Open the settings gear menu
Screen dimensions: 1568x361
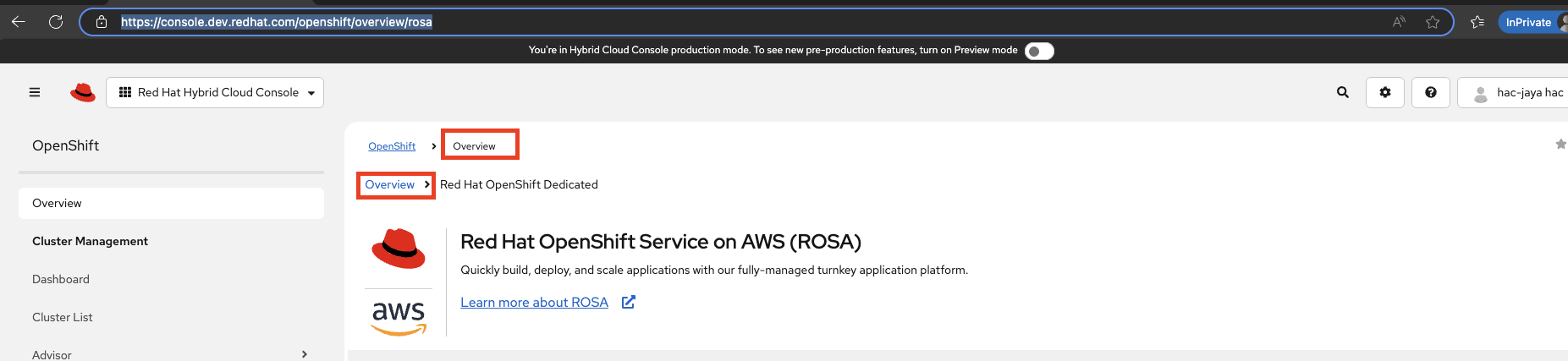click(x=1385, y=92)
